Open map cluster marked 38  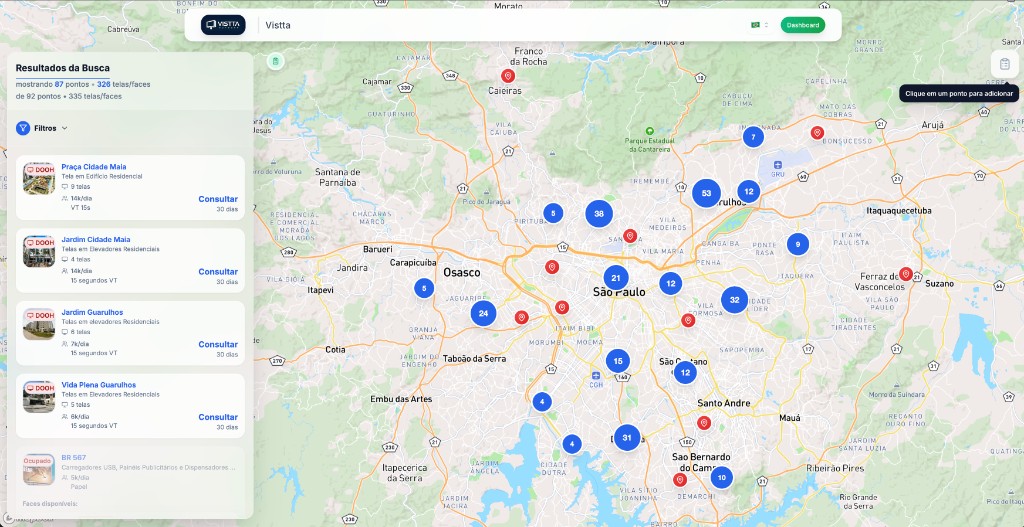(x=599, y=214)
